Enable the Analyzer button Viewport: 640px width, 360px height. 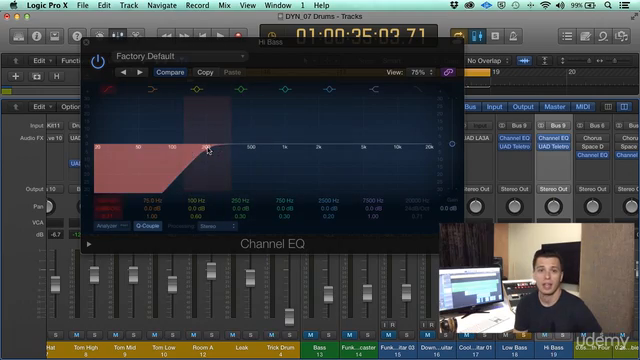pyautogui.click(x=111, y=226)
